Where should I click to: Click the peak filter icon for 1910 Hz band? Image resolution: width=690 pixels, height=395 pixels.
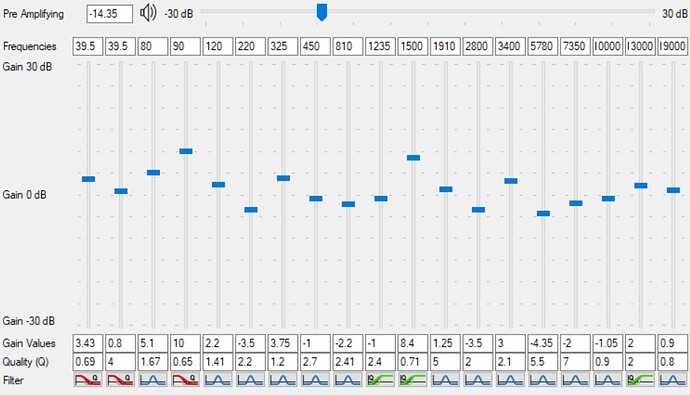coord(445,380)
